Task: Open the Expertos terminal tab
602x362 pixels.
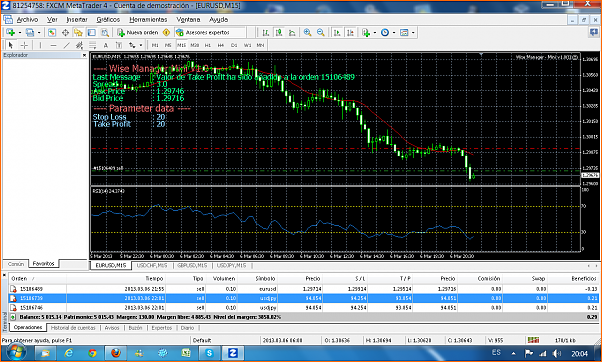Action: [x=162, y=328]
